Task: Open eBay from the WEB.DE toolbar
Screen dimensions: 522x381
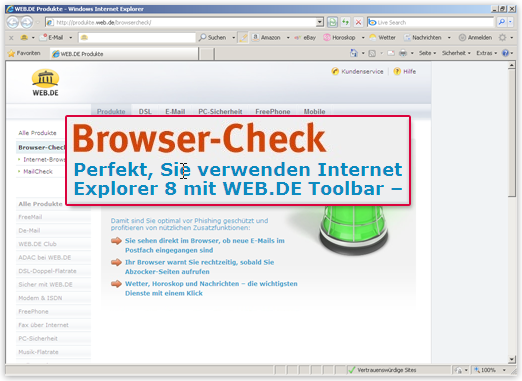Action: click(305, 38)
